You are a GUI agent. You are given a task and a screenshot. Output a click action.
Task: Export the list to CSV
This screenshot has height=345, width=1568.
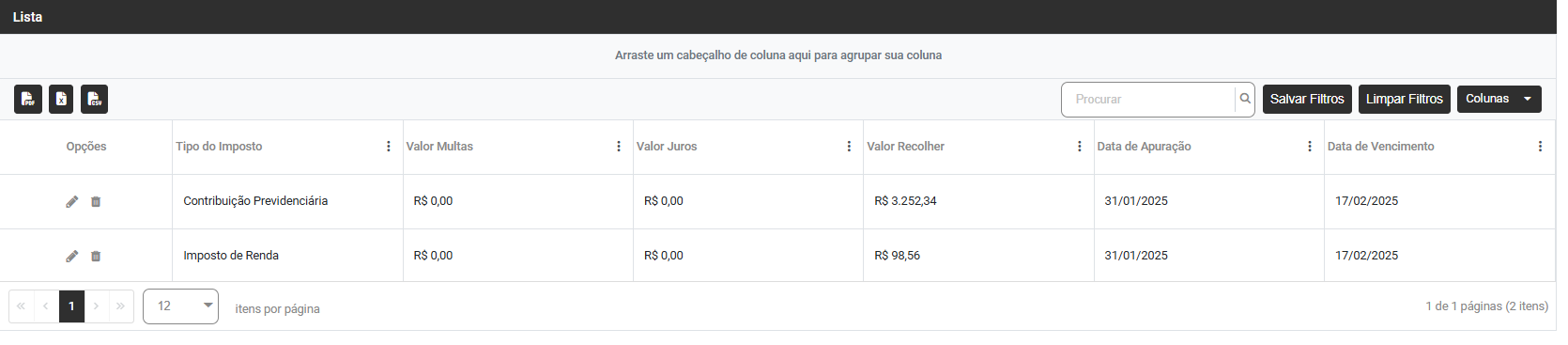pyautogui.click(x=94, y=99)
